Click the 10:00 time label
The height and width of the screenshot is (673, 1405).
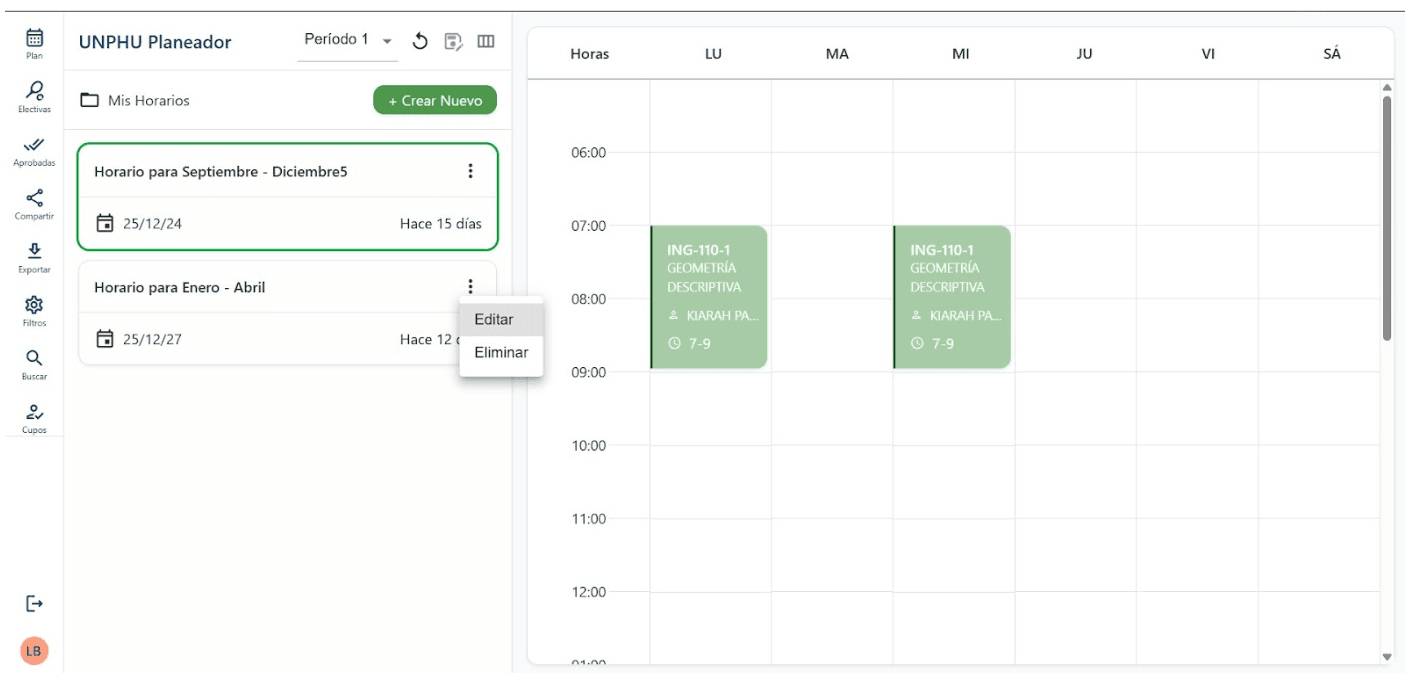coord(589,445)
